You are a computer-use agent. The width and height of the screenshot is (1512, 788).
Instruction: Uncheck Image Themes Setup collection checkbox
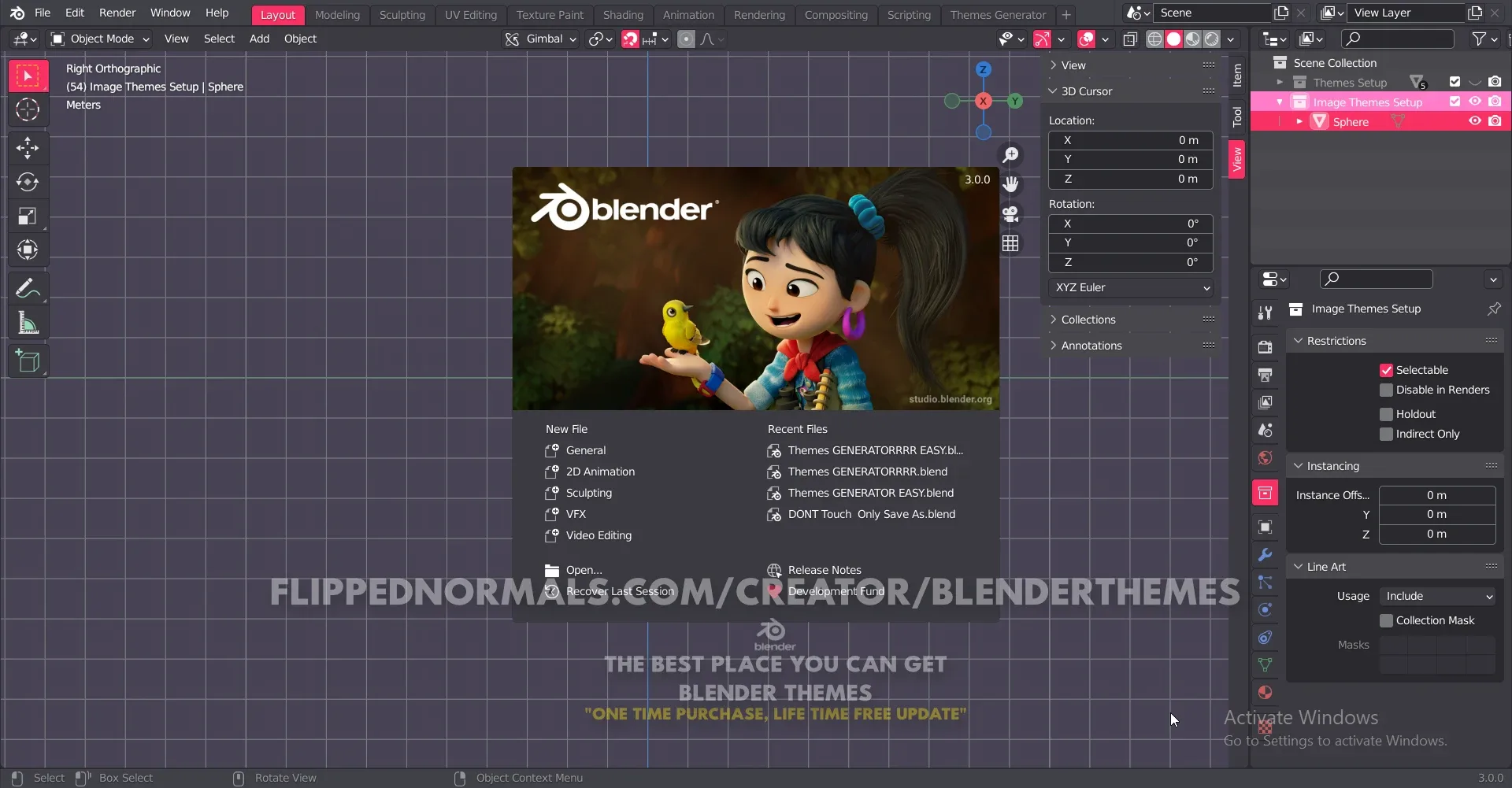click(x=1455, y=102)
